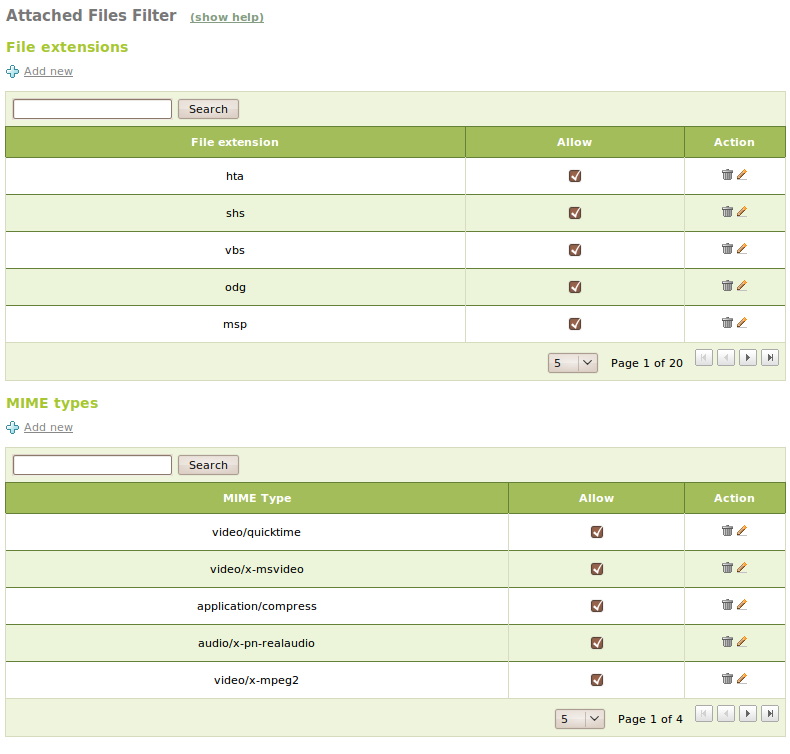
Task: Click 'Page 1 of 4' text
Action: pyautogui.click(x=650, y=719)
